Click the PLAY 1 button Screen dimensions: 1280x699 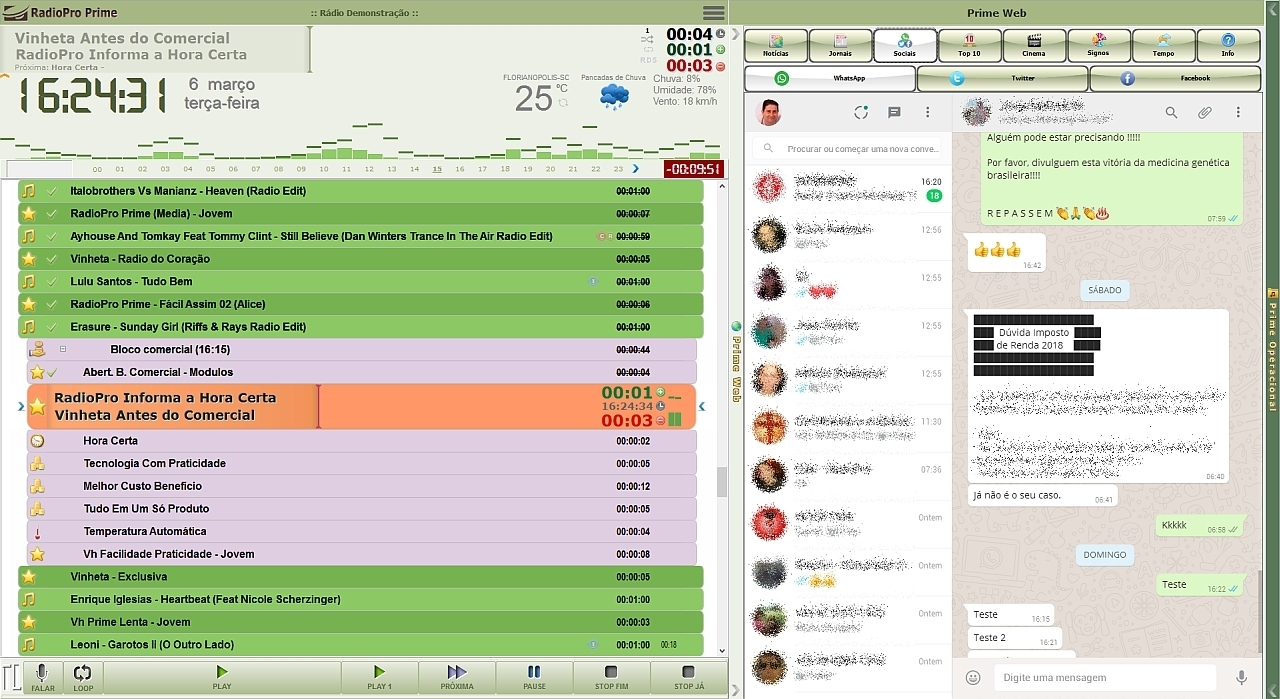(379, 678)
